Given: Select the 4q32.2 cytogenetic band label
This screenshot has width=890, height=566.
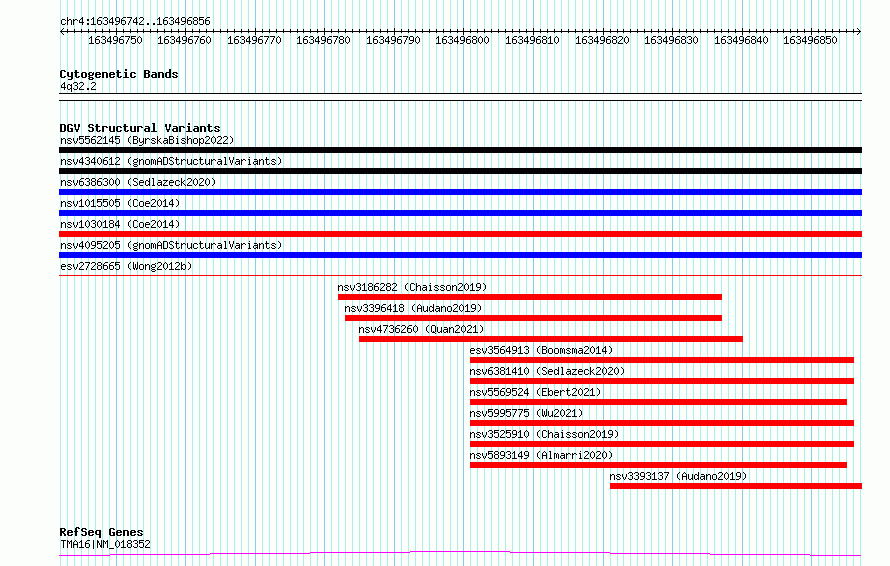Looking at the screenshot, I should (78, 86).
